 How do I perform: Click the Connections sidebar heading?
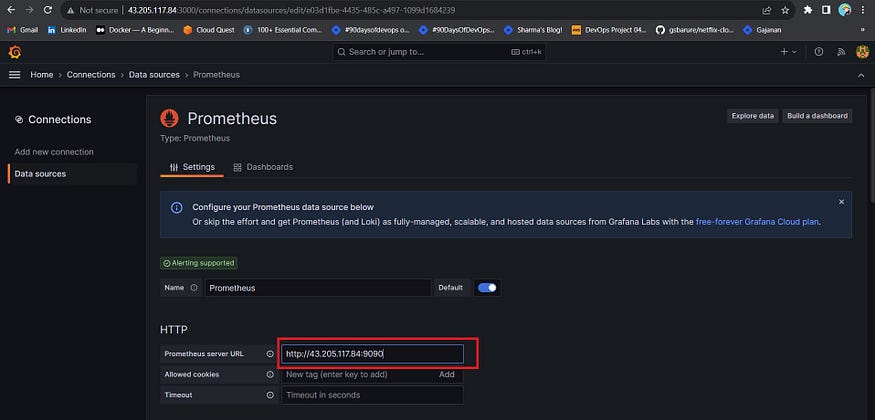point(53,119)
